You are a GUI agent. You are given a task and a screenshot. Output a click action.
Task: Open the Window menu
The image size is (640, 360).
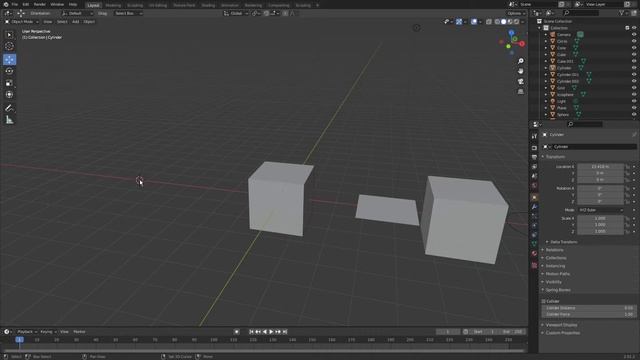(57, 4)
